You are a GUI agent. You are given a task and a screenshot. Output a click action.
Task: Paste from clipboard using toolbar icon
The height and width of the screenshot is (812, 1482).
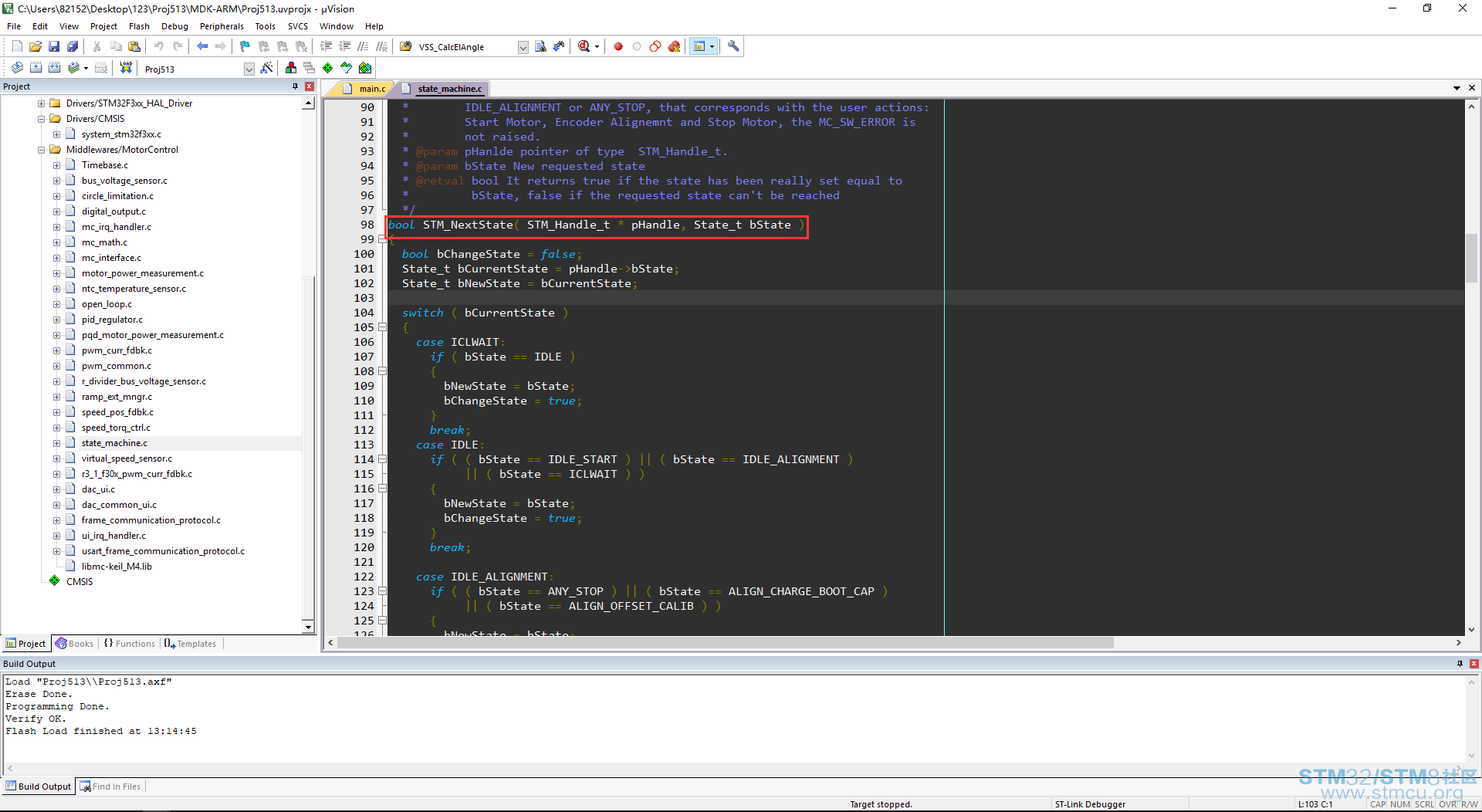[134, 46]
